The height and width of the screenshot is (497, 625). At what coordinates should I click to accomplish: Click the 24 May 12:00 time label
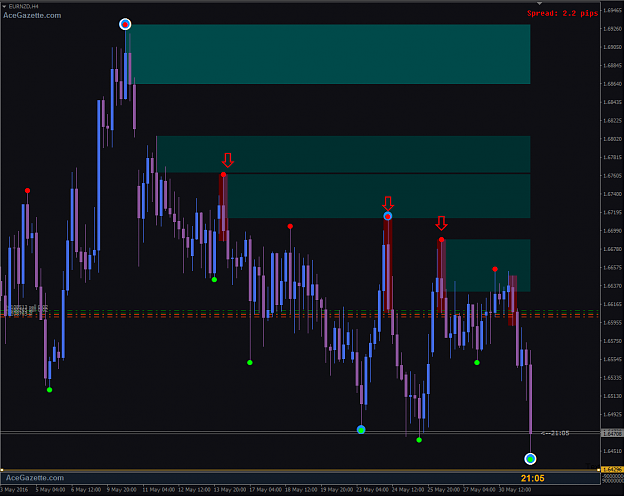click(x=409, y=489)
